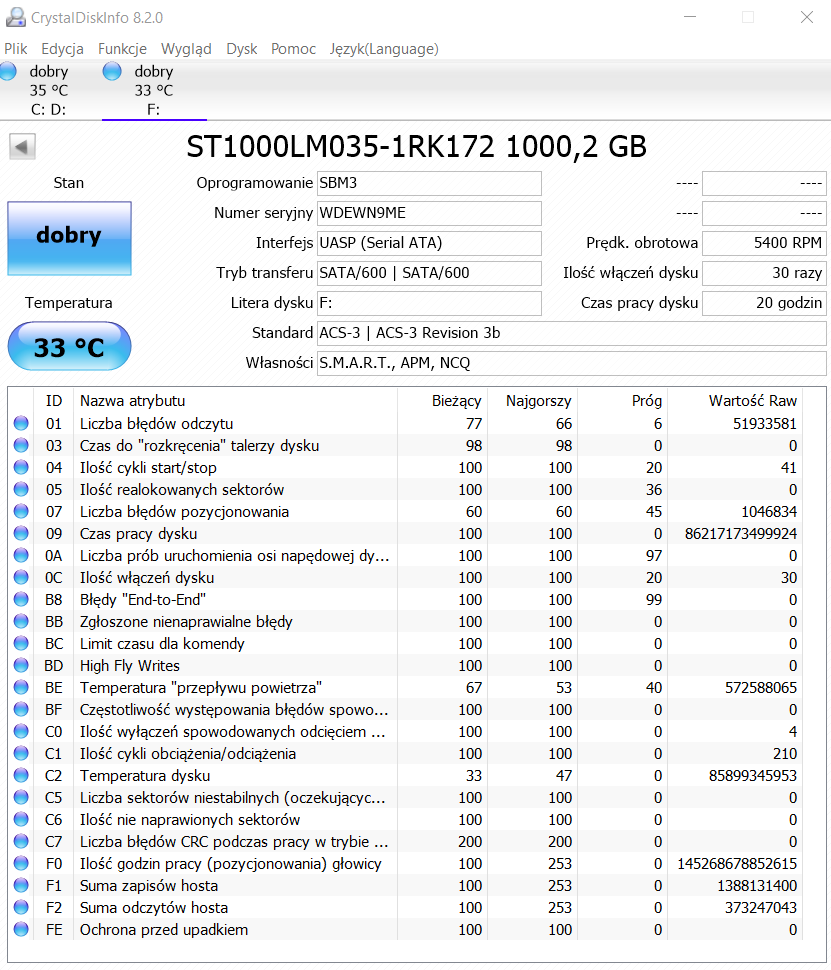Click the 'Wartość Raw' column header
Image resolution: width=831 pixels, height=970 pixels.
point(752,401)
